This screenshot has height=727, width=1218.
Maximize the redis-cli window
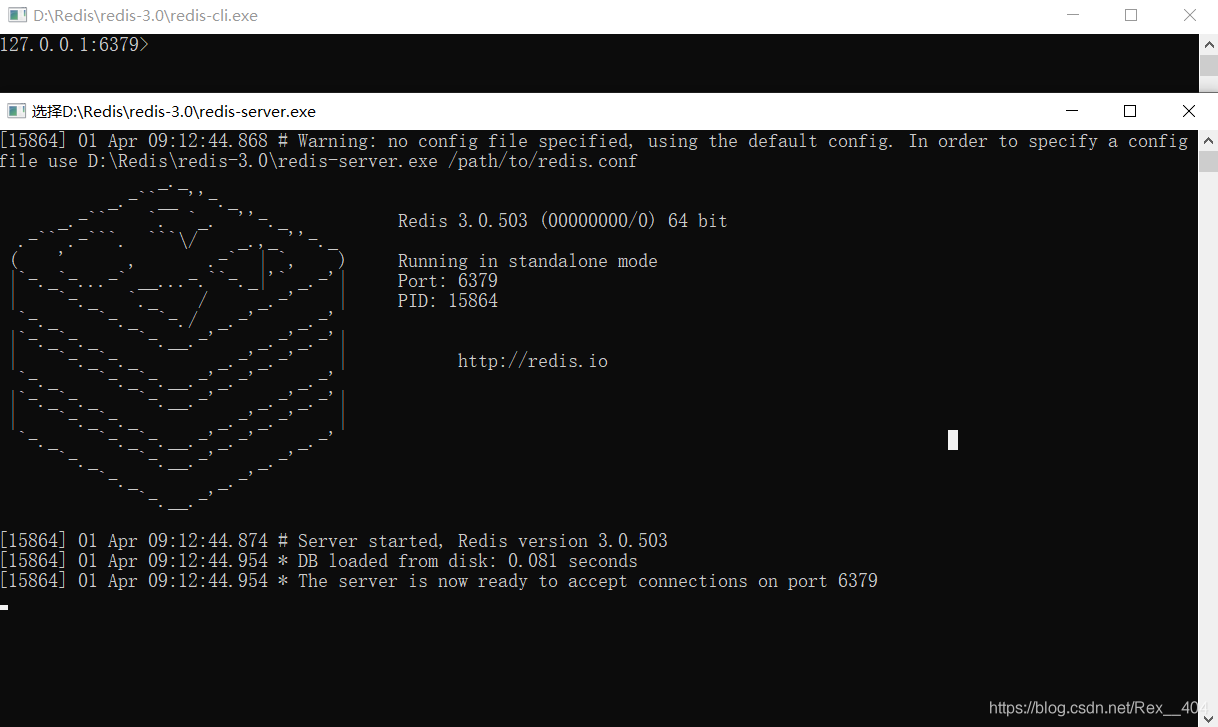pyautogui.click(x=1130, y=15)
